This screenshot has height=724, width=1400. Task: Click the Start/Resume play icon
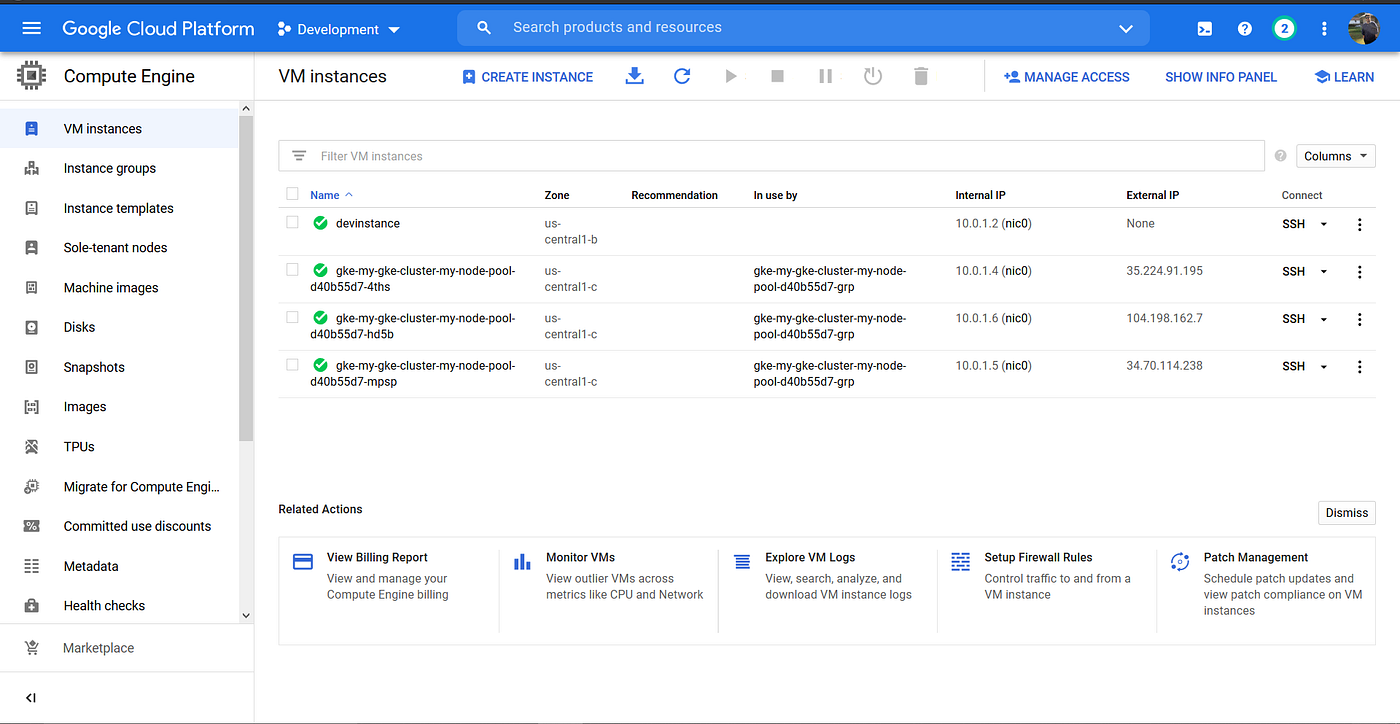[731, 76]
